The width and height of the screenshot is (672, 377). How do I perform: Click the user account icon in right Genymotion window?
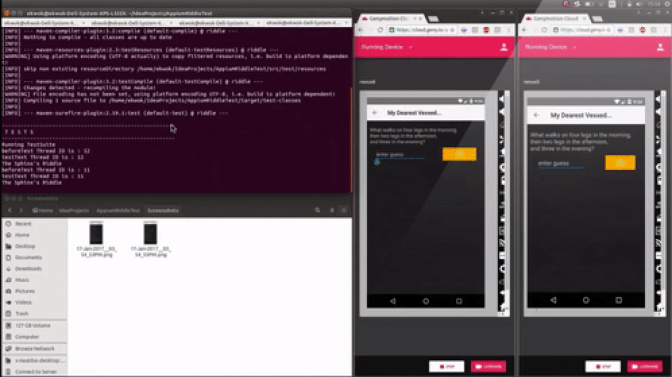[660, 47]
